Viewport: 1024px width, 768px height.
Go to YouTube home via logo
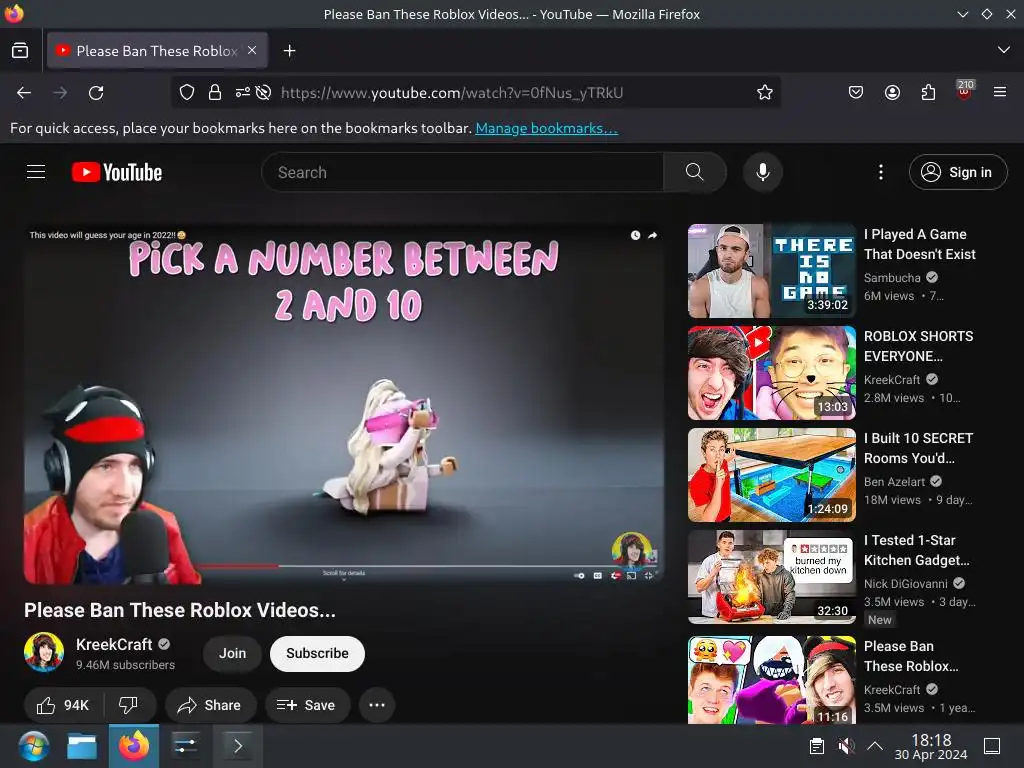click(x=117, y=172)
